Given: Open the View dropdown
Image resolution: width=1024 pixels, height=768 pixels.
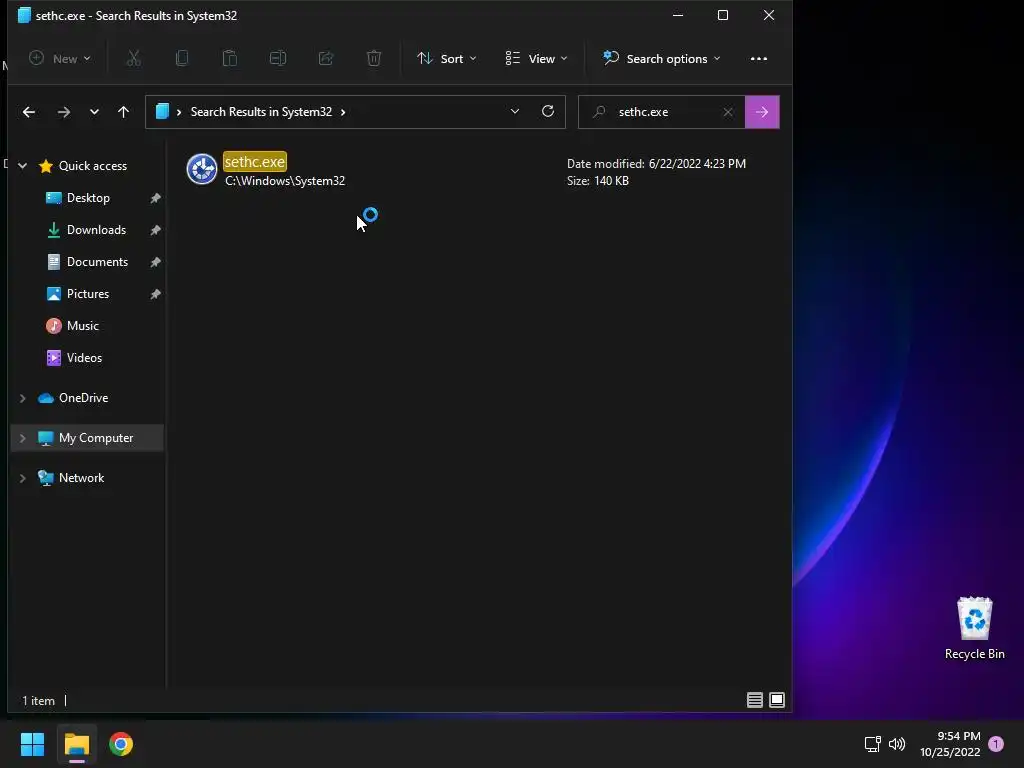Looking at the screenshot, I should pyautogui.click(x=536, y=59).
